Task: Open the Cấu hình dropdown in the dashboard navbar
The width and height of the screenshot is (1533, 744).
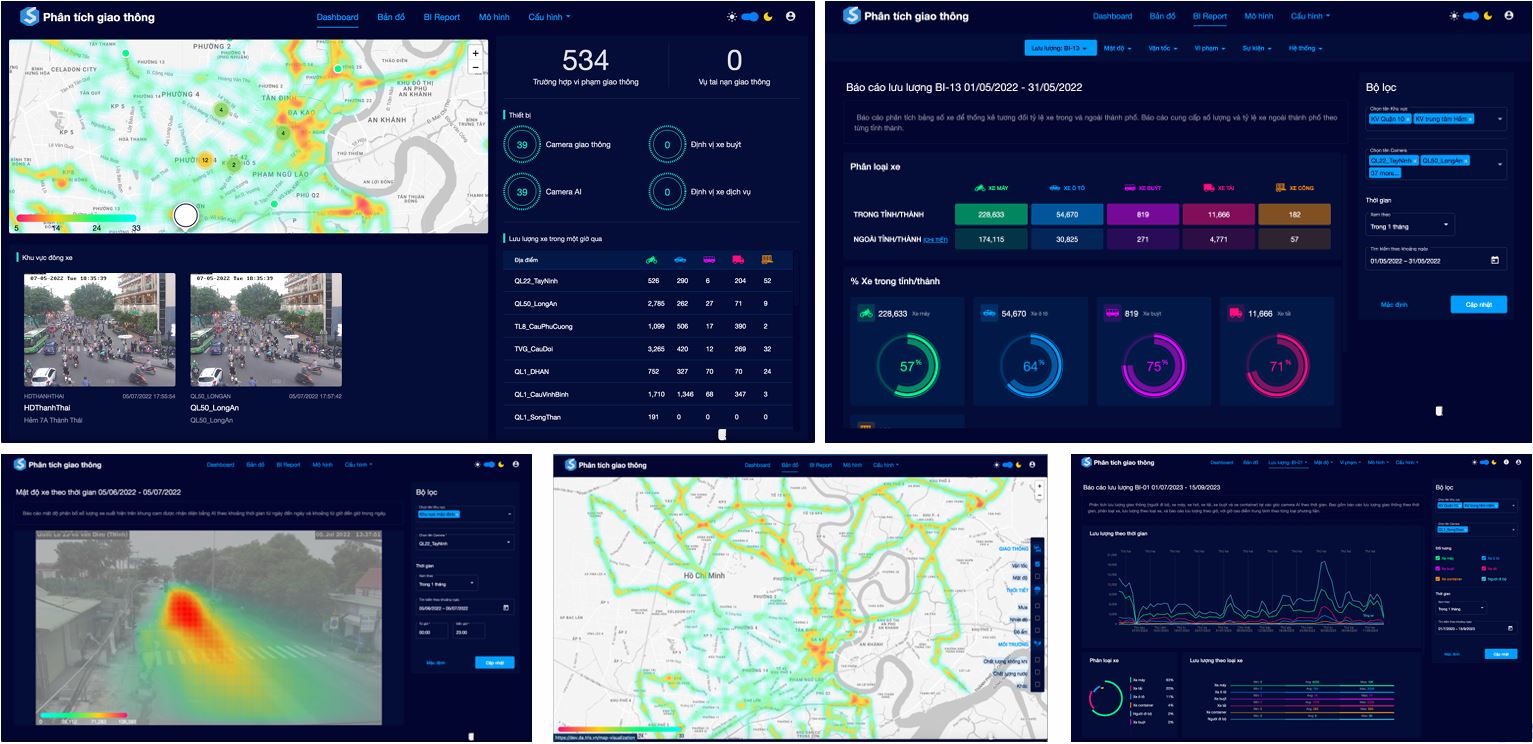Action: click(549, 17)
